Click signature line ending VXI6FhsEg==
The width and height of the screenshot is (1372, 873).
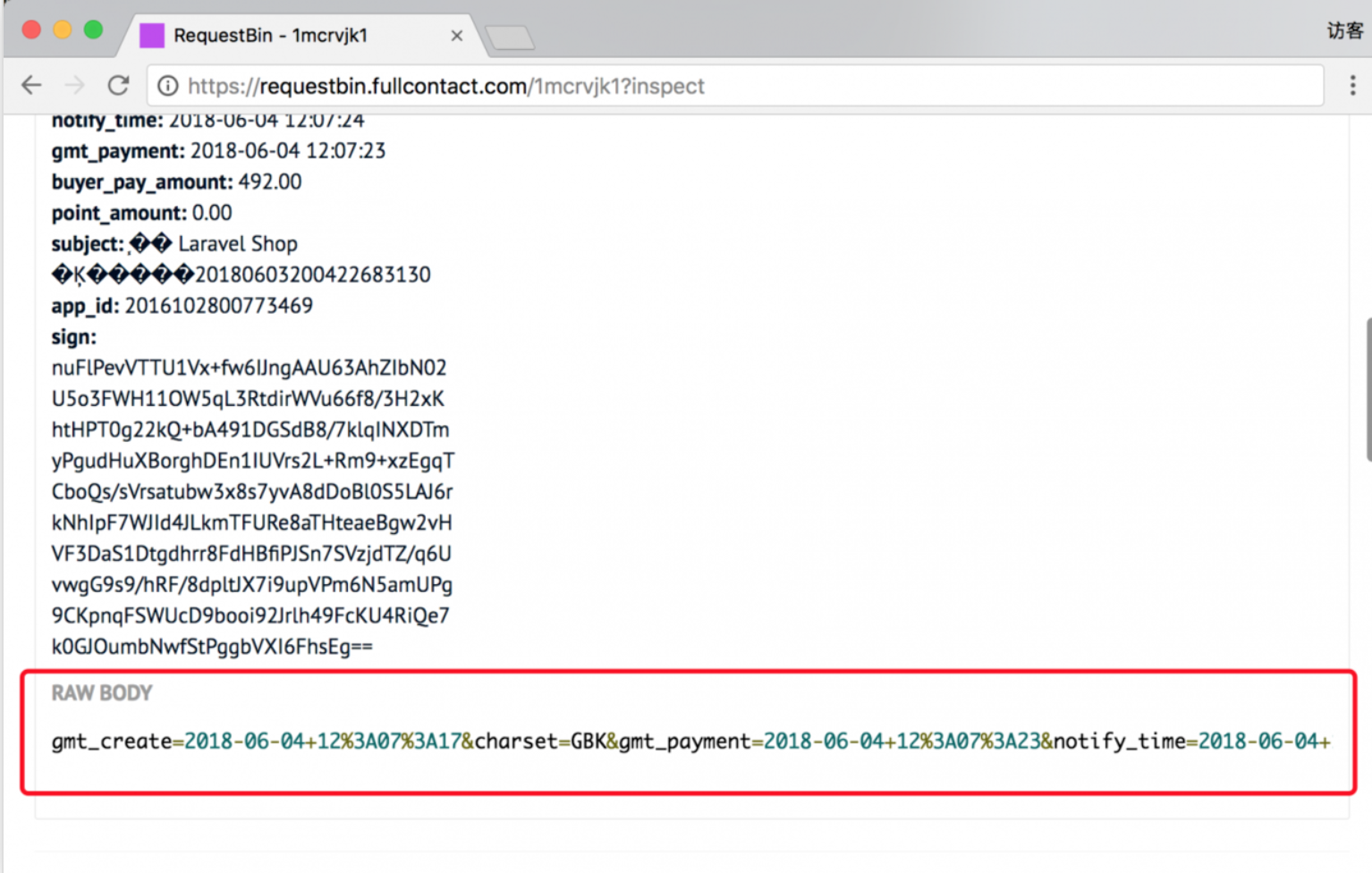(212, 647)
